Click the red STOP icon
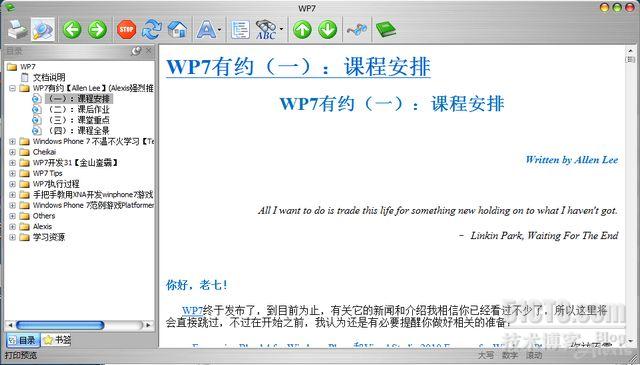The image size is (640, 365). (127, 30)
